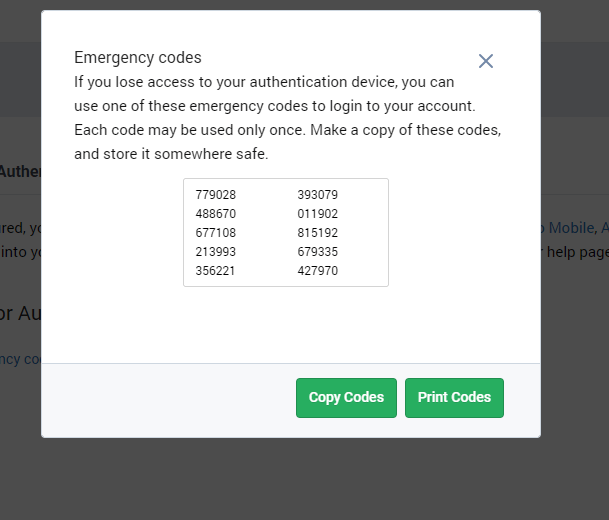Select the code 011902
The width and height of the screenshot is (609, 520).
pos(318,214)
